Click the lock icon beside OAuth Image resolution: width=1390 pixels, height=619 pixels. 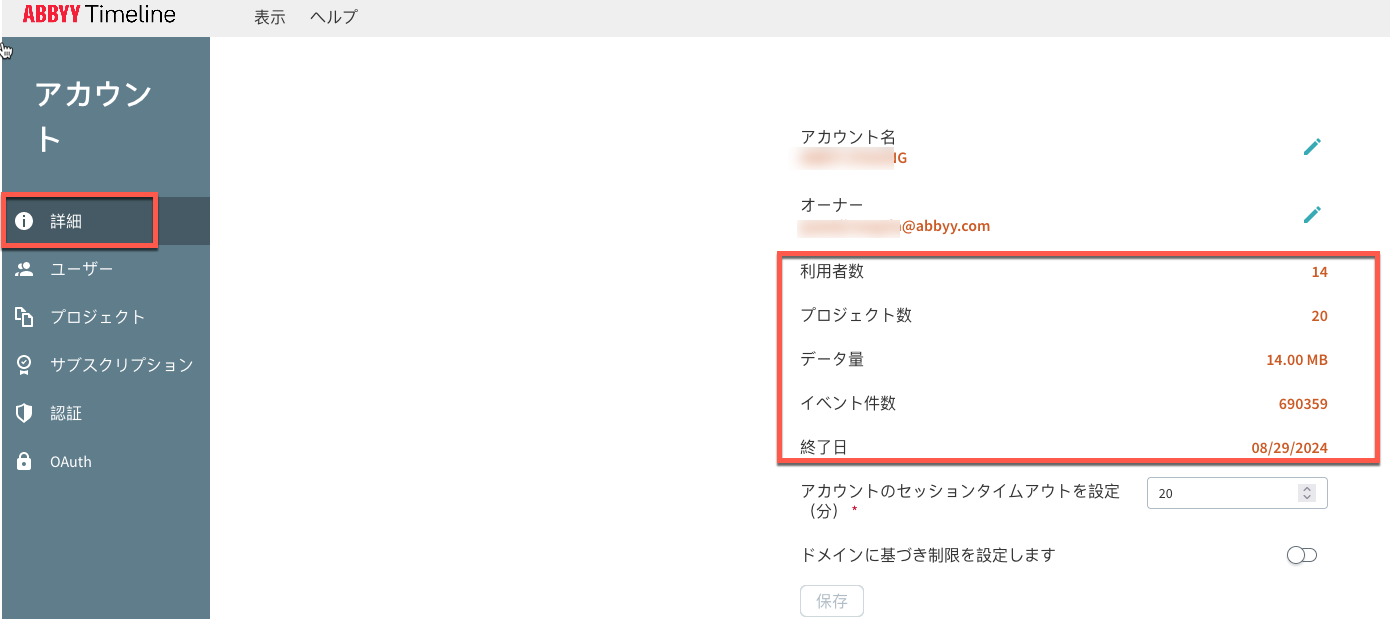pos(25,461)
